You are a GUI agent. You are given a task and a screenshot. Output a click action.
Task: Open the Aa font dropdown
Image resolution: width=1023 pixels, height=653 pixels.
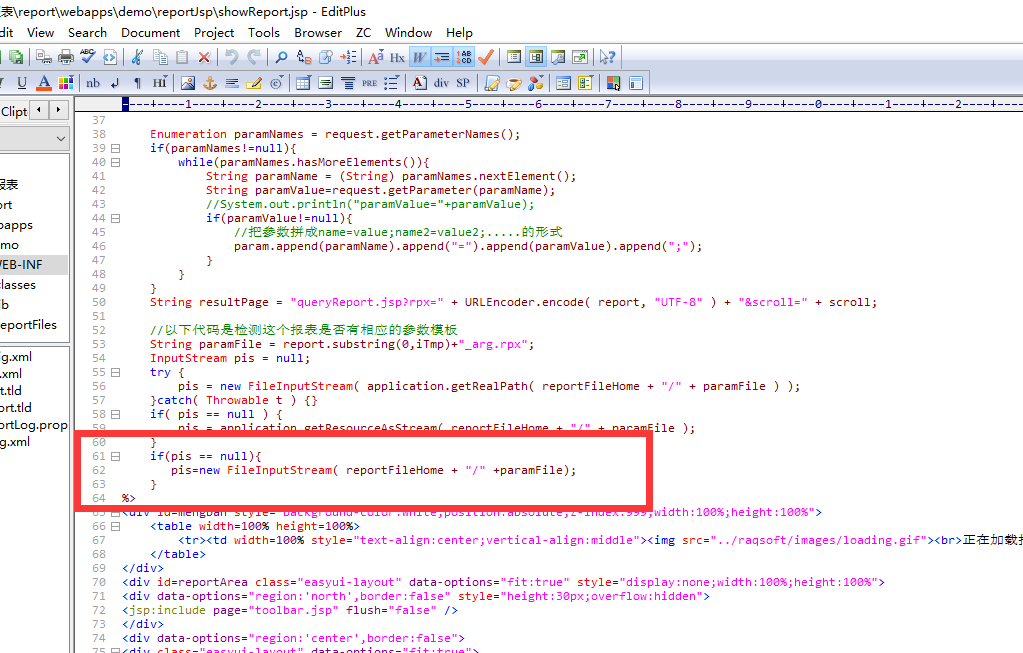(376, 57)
